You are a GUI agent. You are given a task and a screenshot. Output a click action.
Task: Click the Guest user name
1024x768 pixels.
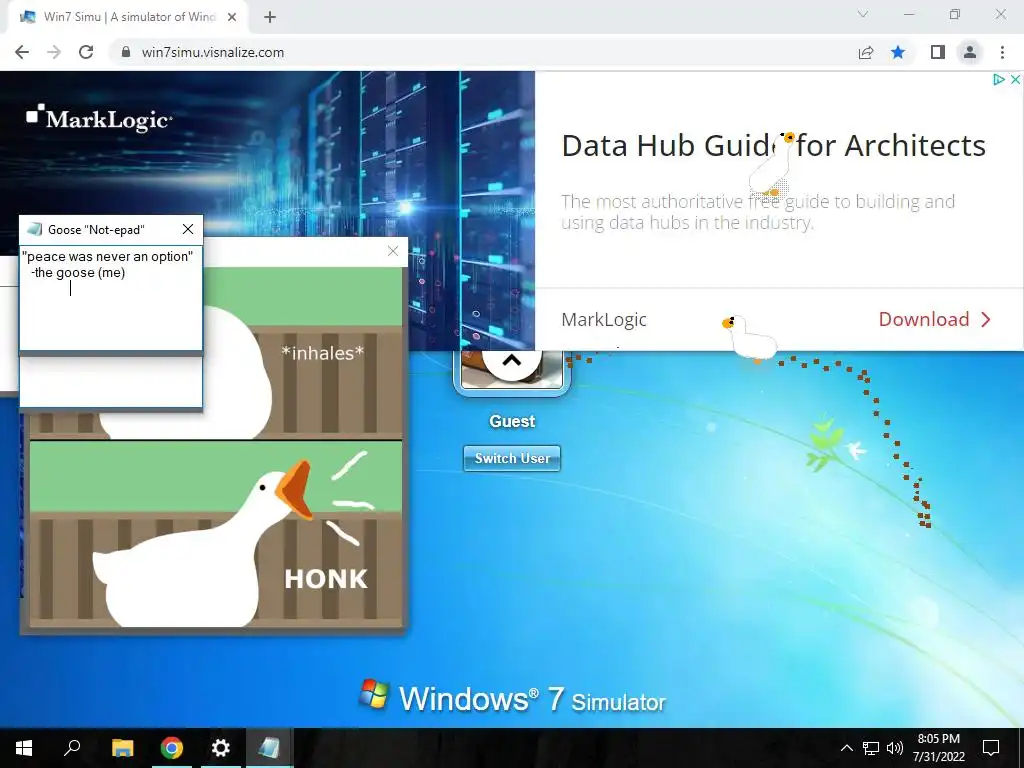[512, 421]
